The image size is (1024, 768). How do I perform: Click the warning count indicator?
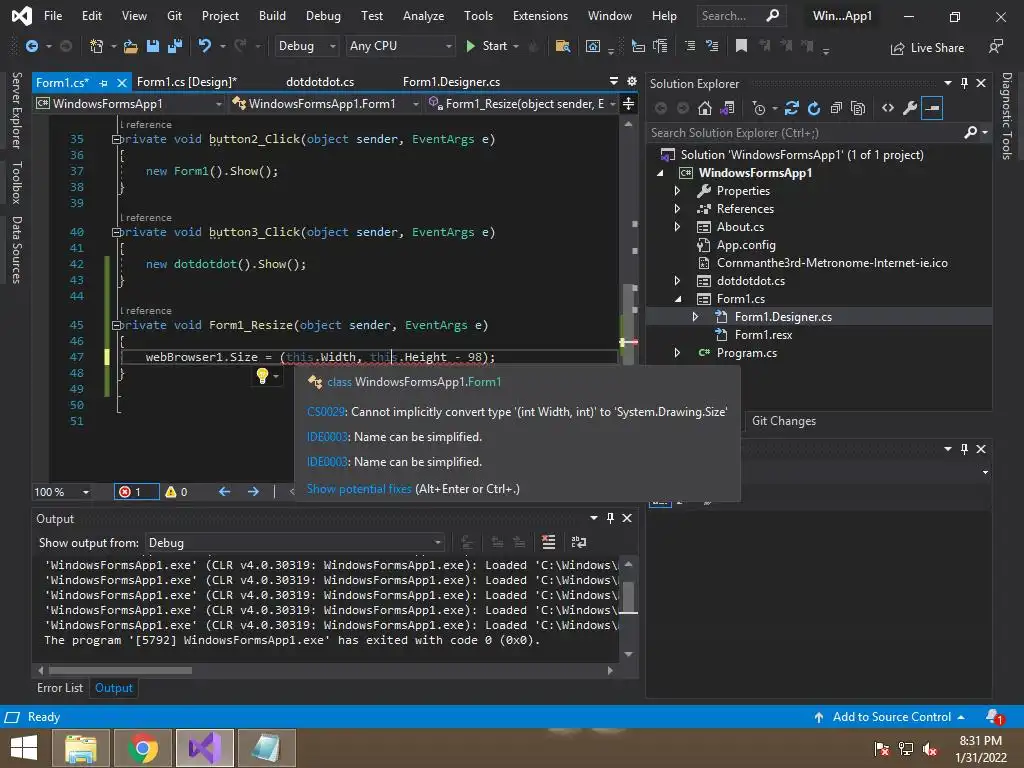pyautogui.click(x=177, y=492)
